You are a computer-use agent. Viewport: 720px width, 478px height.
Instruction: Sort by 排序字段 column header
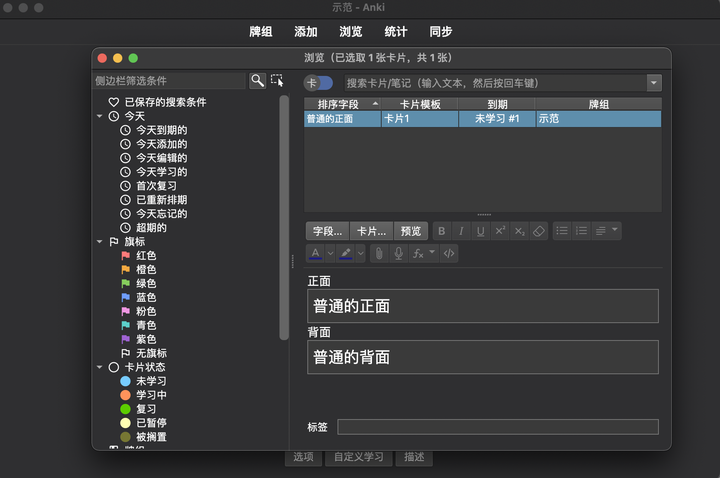point(342,104)
